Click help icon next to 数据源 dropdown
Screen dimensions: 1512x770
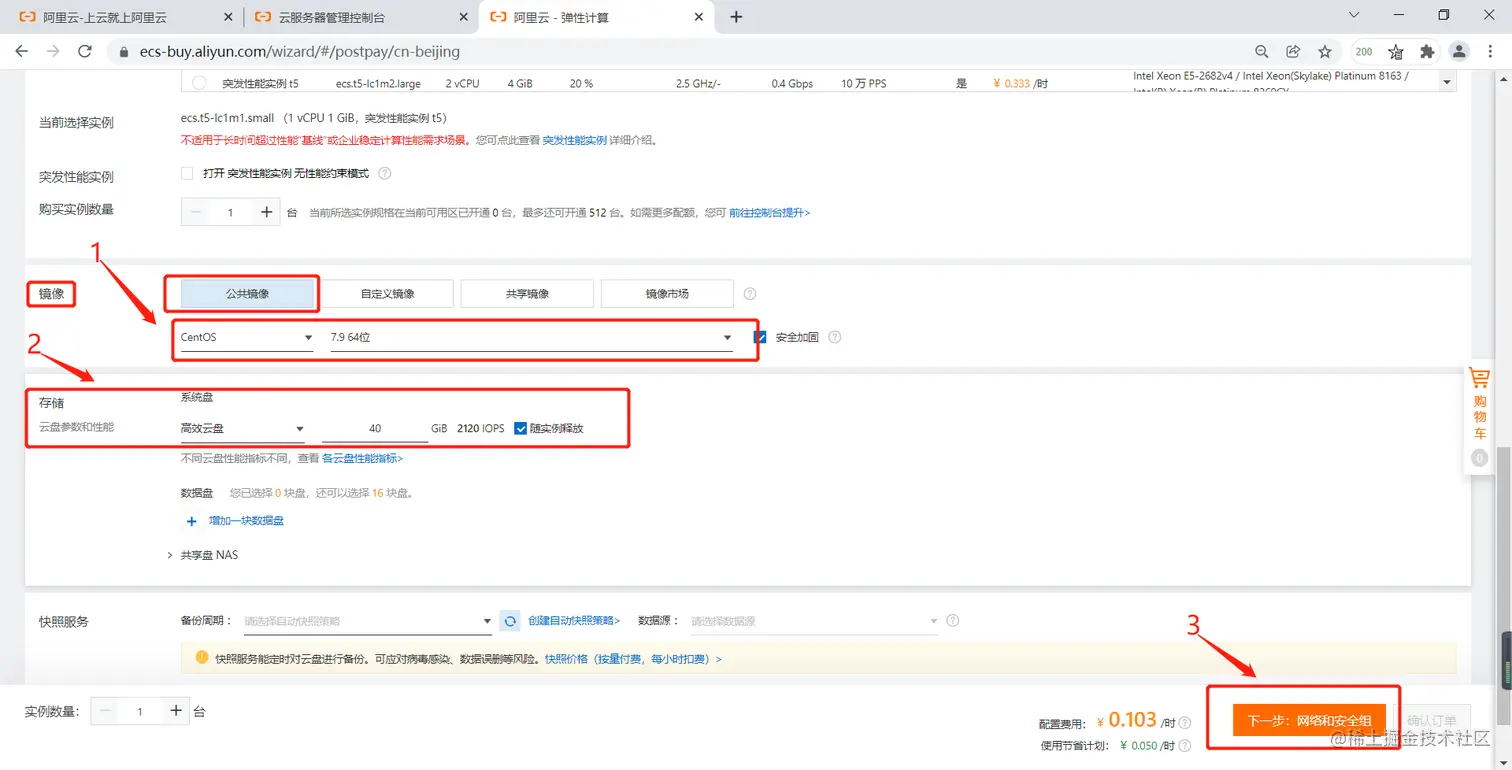[x=953, y=621]
